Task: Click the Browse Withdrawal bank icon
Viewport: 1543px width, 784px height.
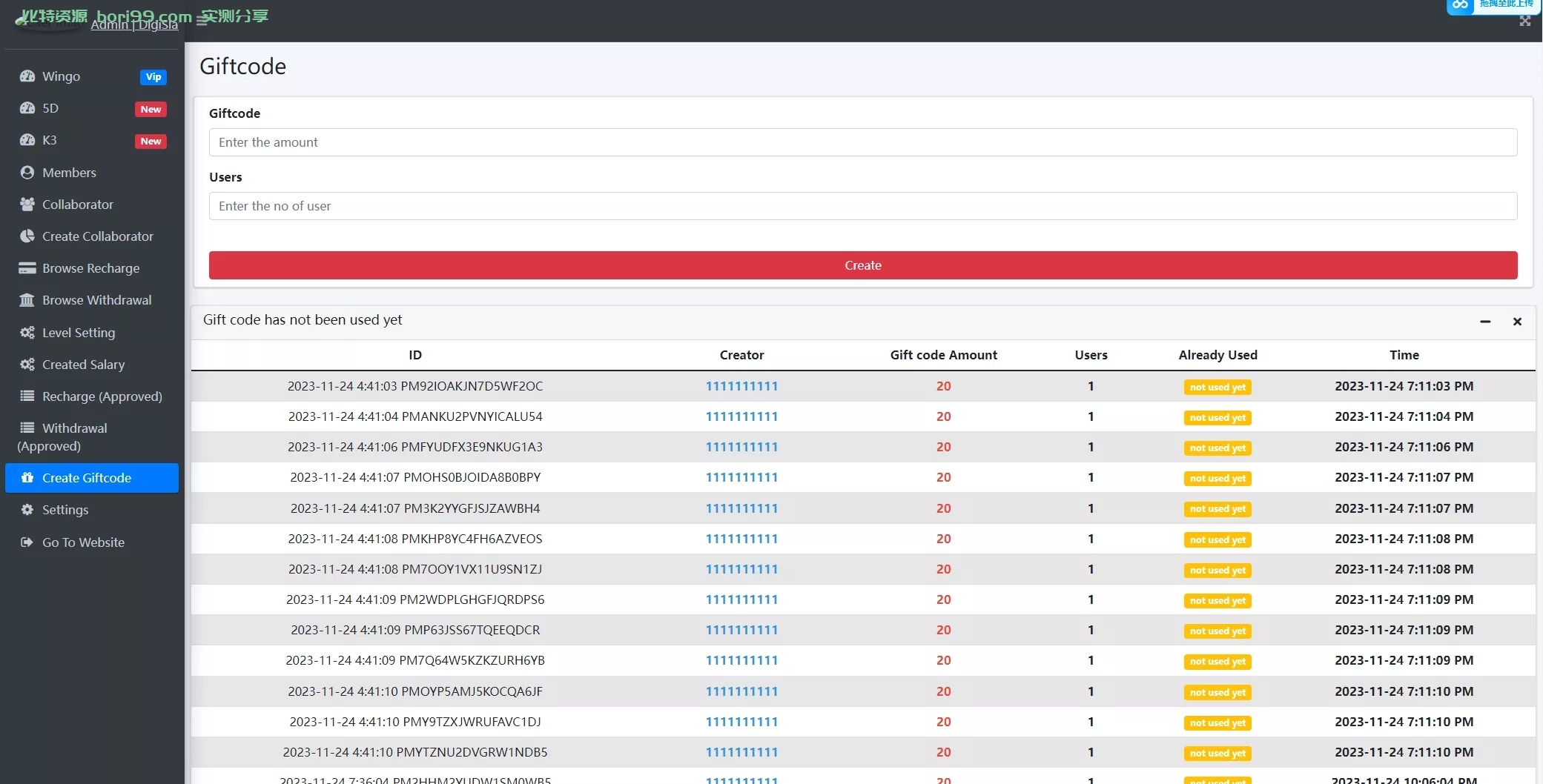Action: coord(27,300)
